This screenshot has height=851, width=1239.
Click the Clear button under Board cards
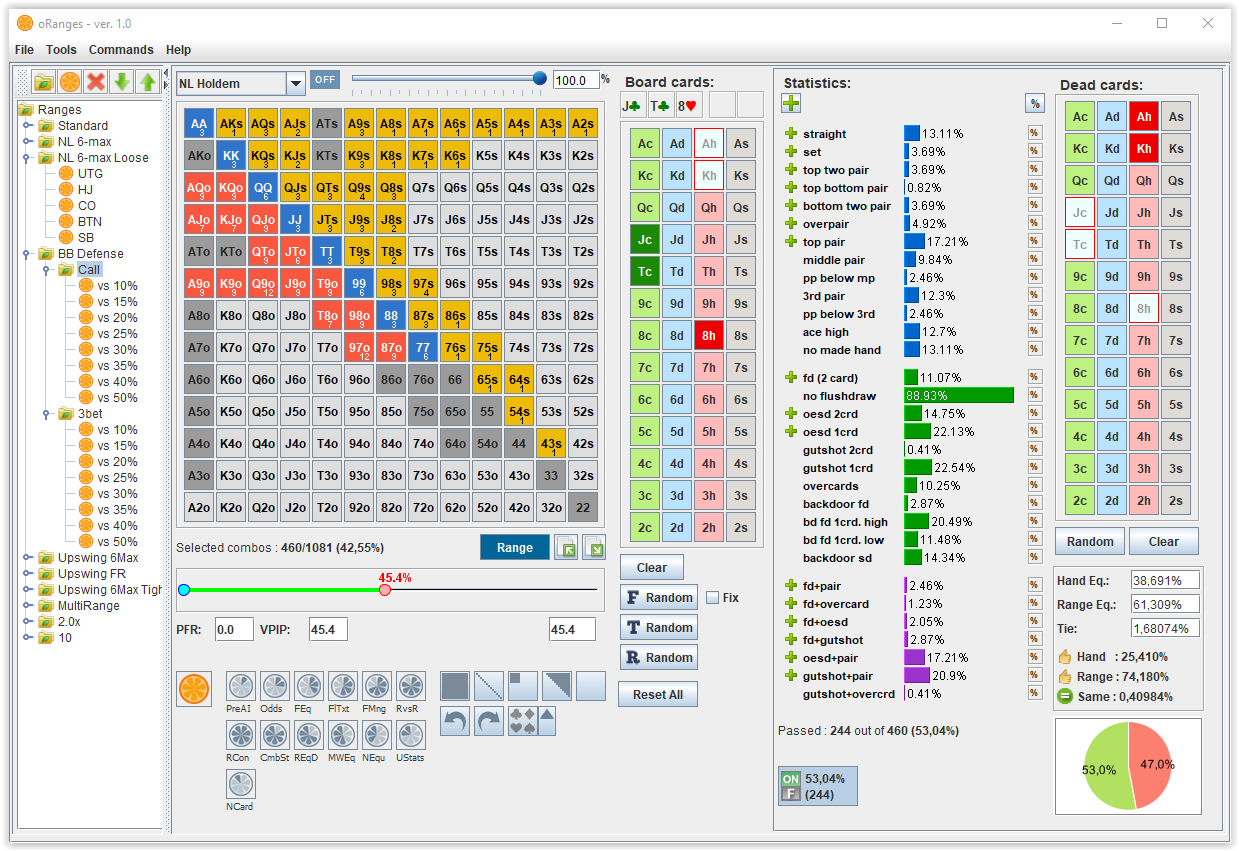pos(651,567)
